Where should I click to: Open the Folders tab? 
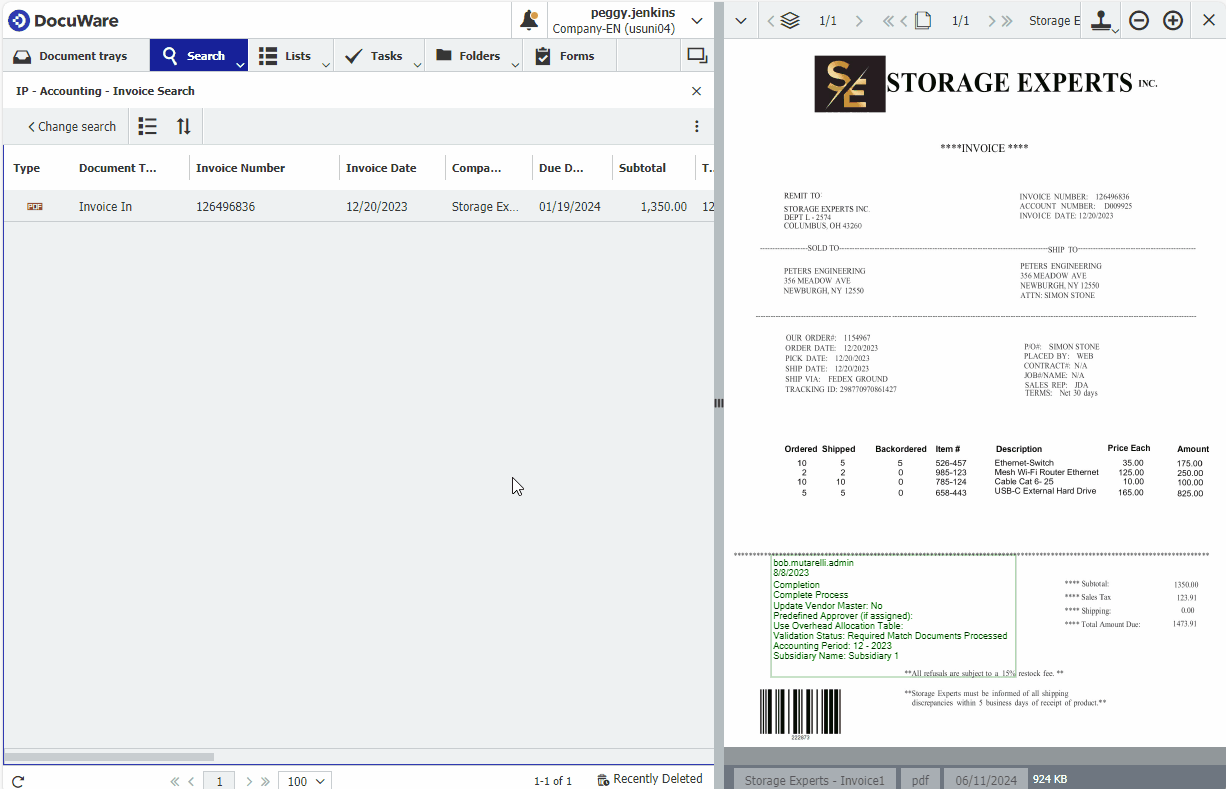468,56
